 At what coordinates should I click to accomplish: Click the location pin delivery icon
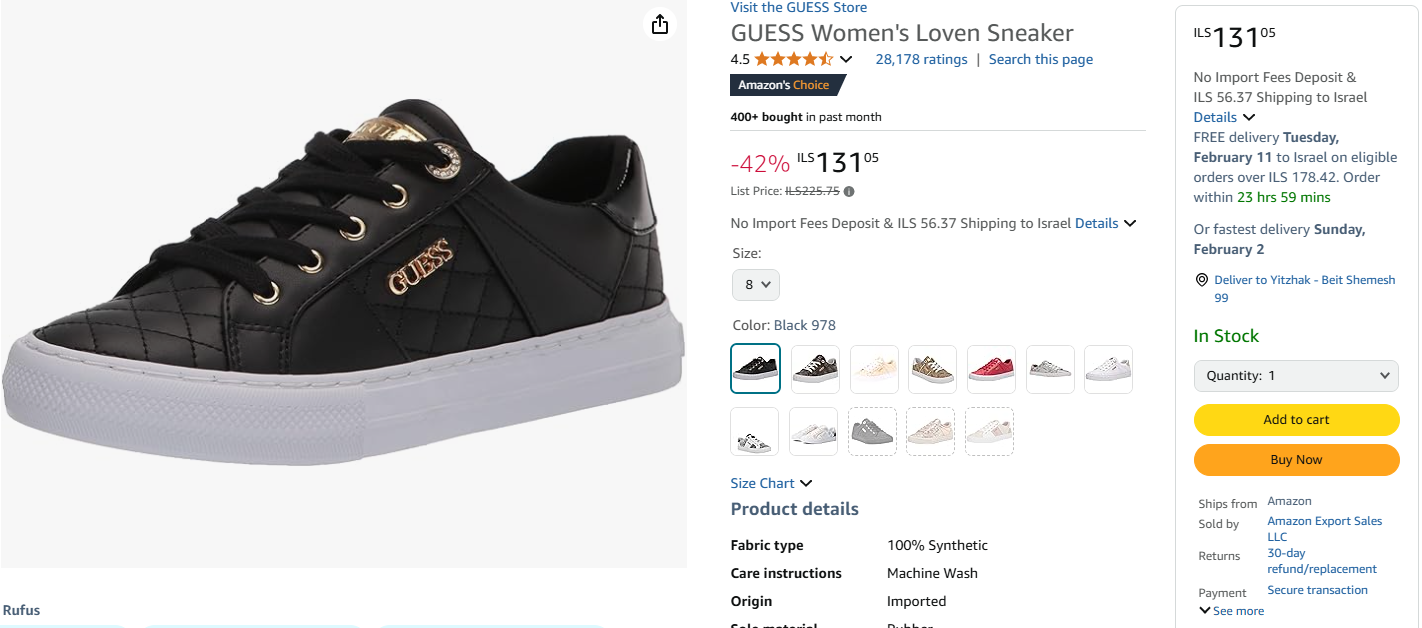1201,280
